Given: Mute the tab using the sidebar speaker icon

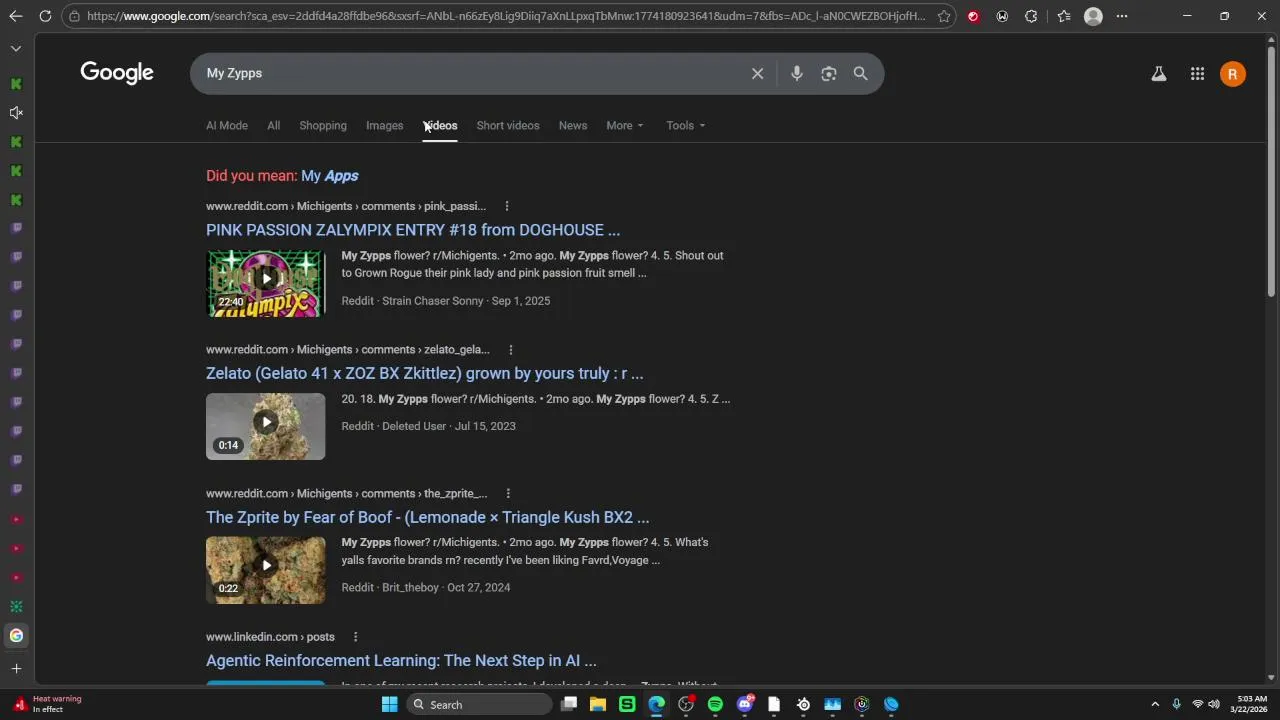Looking at the screenshot, I should pos(16,113).
